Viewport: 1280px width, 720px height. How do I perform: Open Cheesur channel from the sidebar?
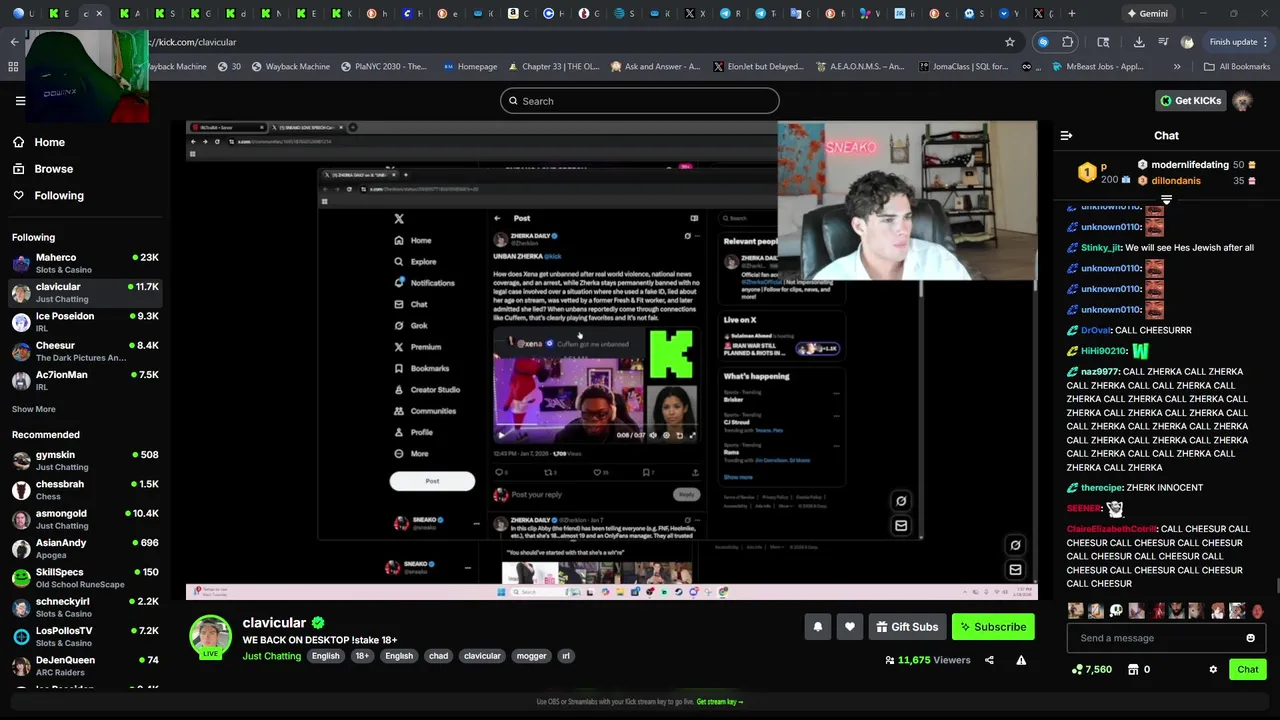point(85,351)
